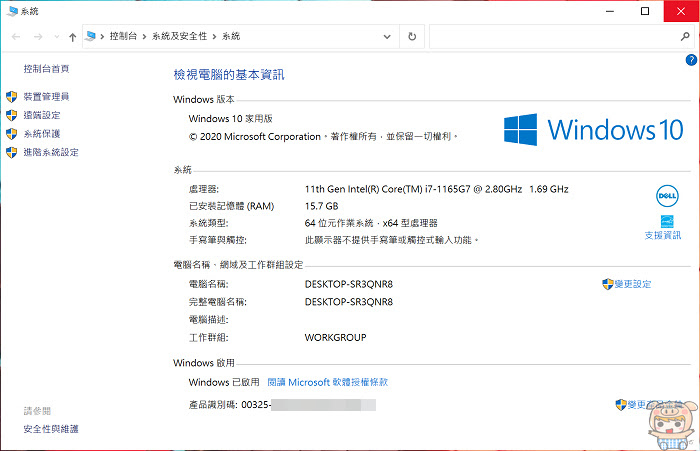This screenshot has width=700, height=451.
Task: Click 支援資訊 link under Dell logo
Action: [663, 235]
